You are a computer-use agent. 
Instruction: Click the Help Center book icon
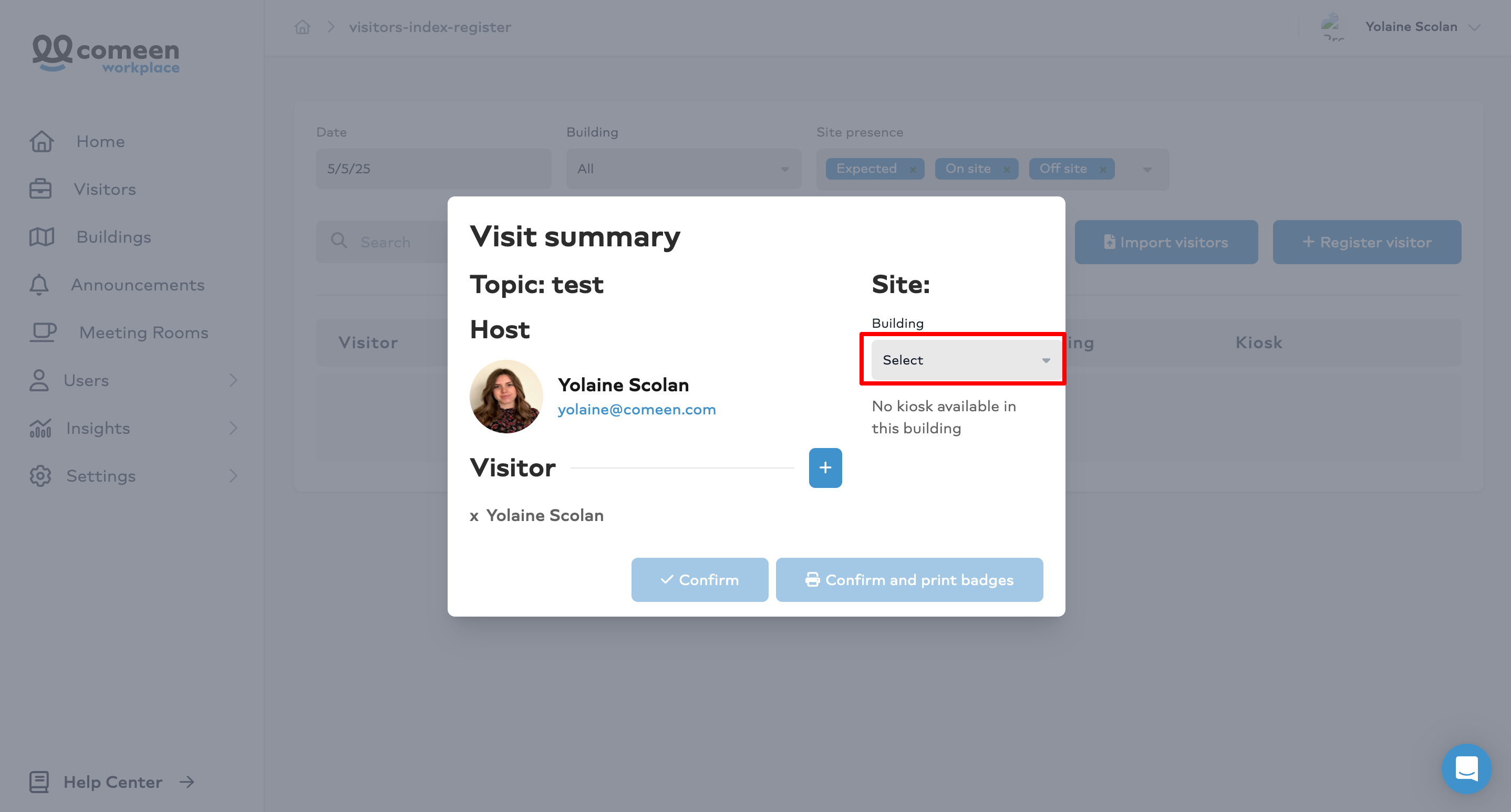click(x=39, y=782)
